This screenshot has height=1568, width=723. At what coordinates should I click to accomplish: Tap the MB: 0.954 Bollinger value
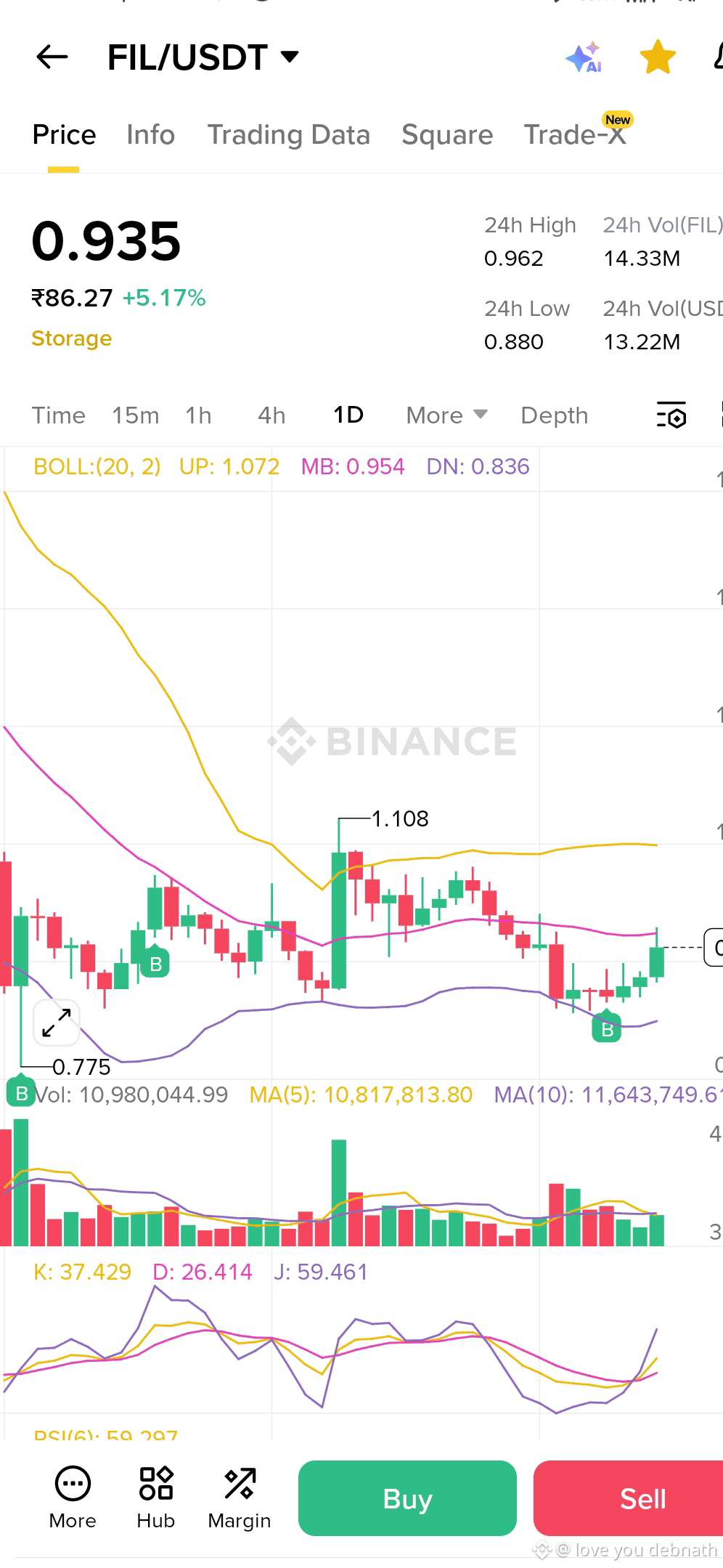tap(353, 466)
